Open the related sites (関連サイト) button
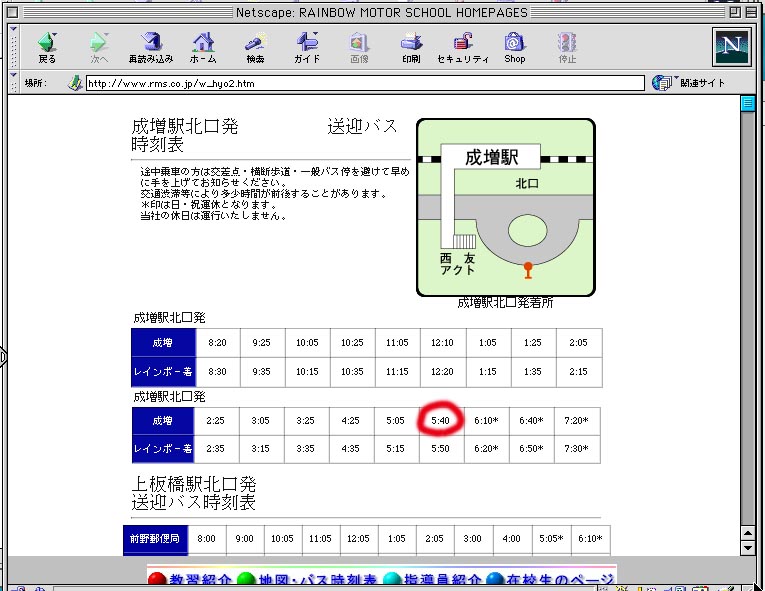 tap(689, 82)
